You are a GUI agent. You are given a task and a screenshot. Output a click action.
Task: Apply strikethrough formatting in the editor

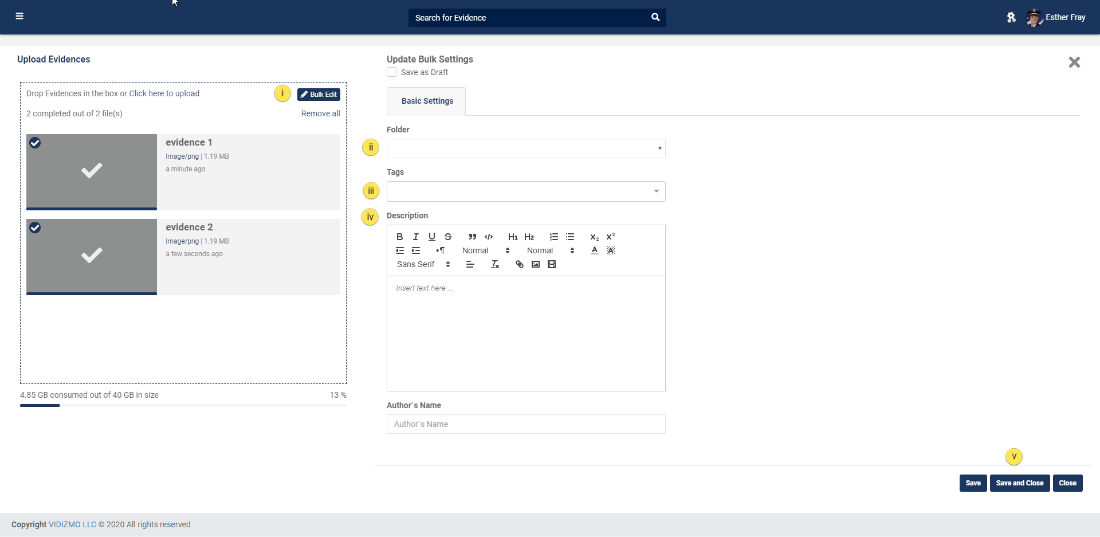pyautogui.click(x=448, y=236)
